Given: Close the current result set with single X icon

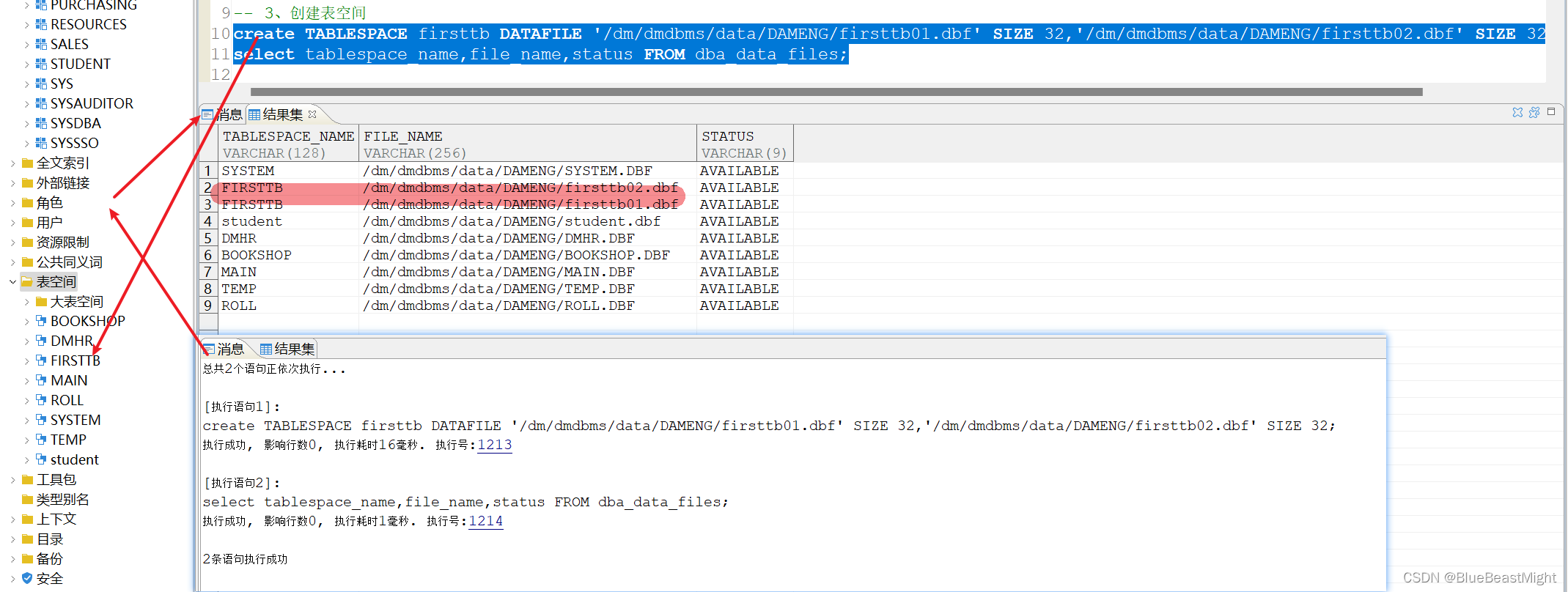Looking at the screenshot, I should coord(1517,112).
